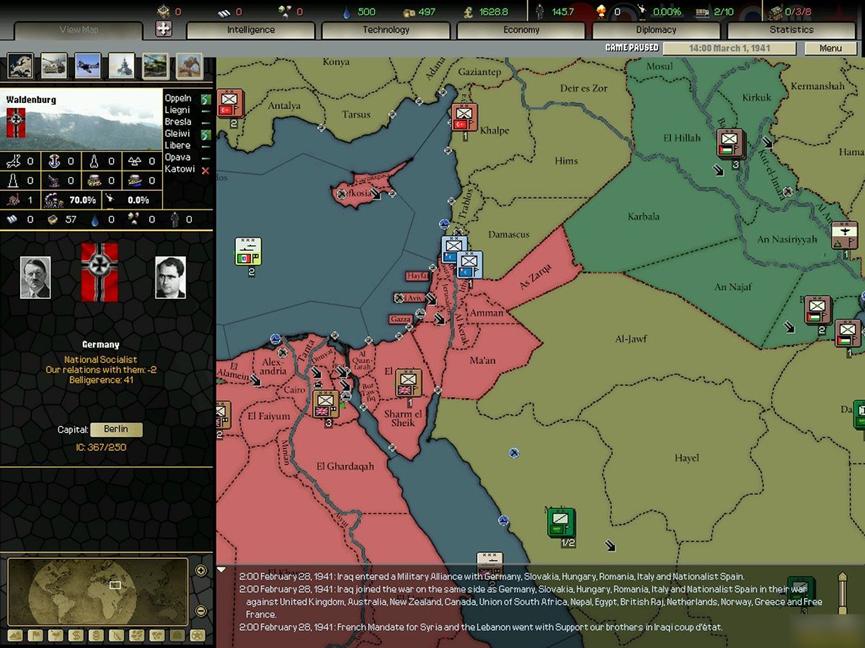865x648 pixels.
Task: Select the air units fighter plane thumbnail
Action: pos(88,66)
